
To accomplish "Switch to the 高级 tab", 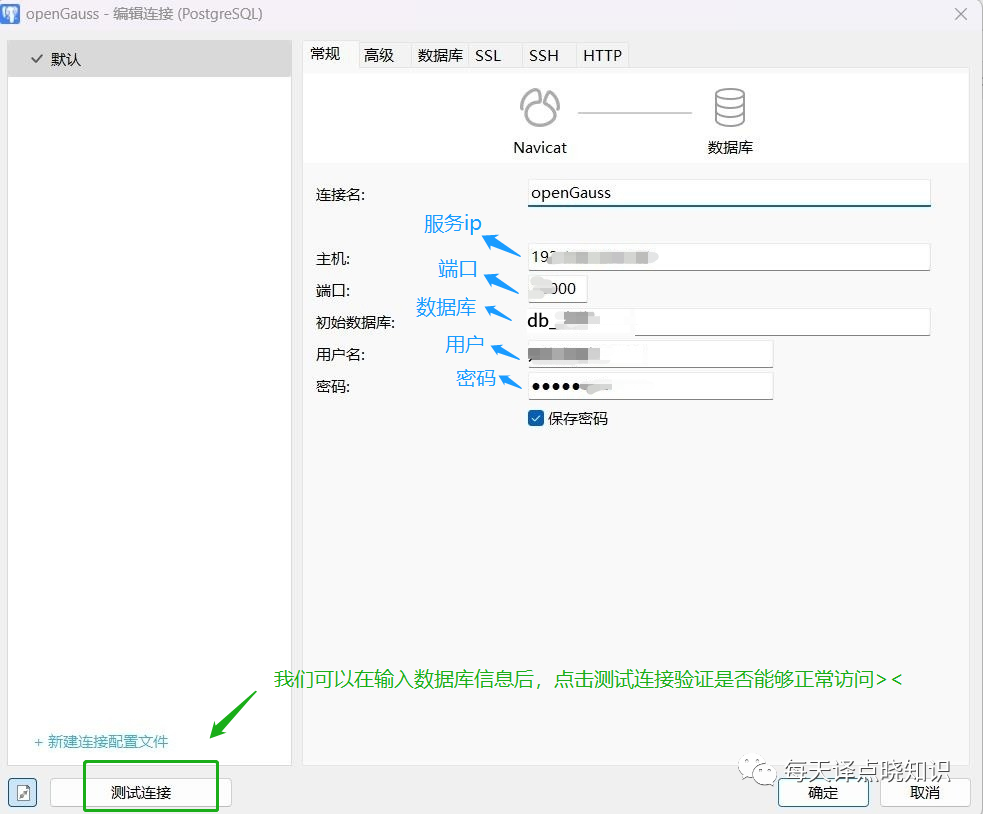I will point(380,55).
